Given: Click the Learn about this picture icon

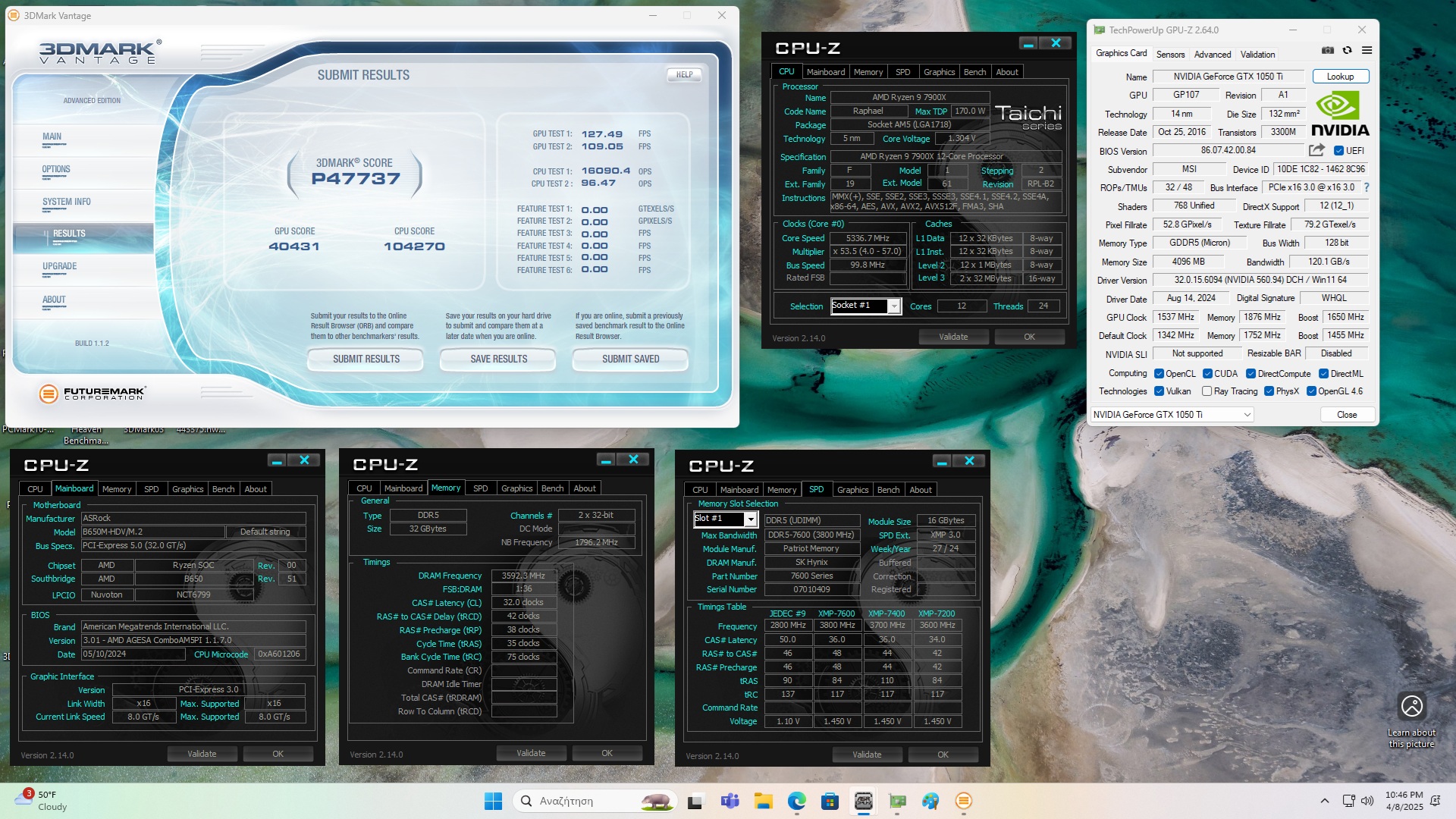Looking at the screenshot, I should pos(1412,706).
